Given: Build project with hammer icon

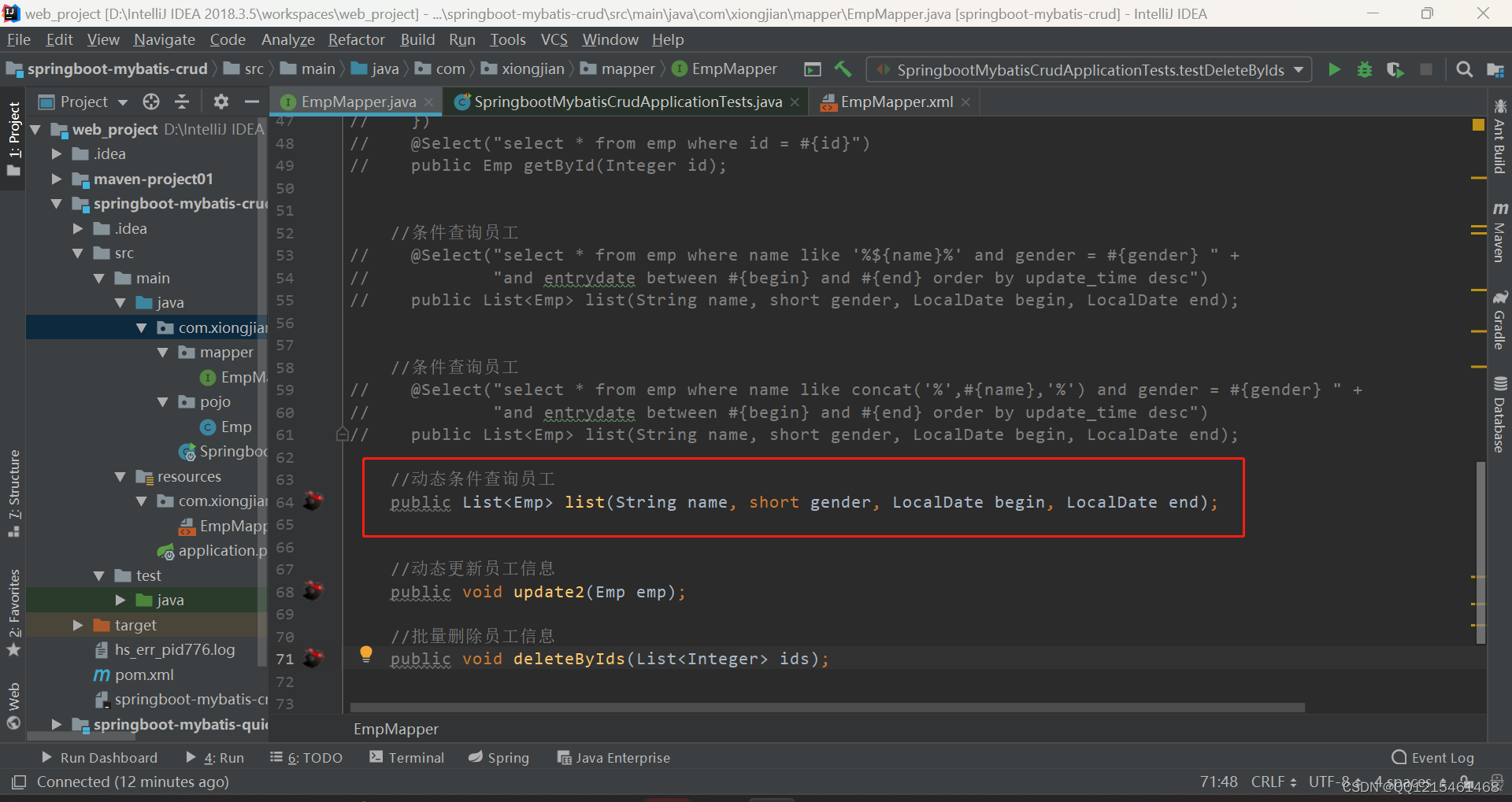Looking at the screenshot, I should 843,69.
